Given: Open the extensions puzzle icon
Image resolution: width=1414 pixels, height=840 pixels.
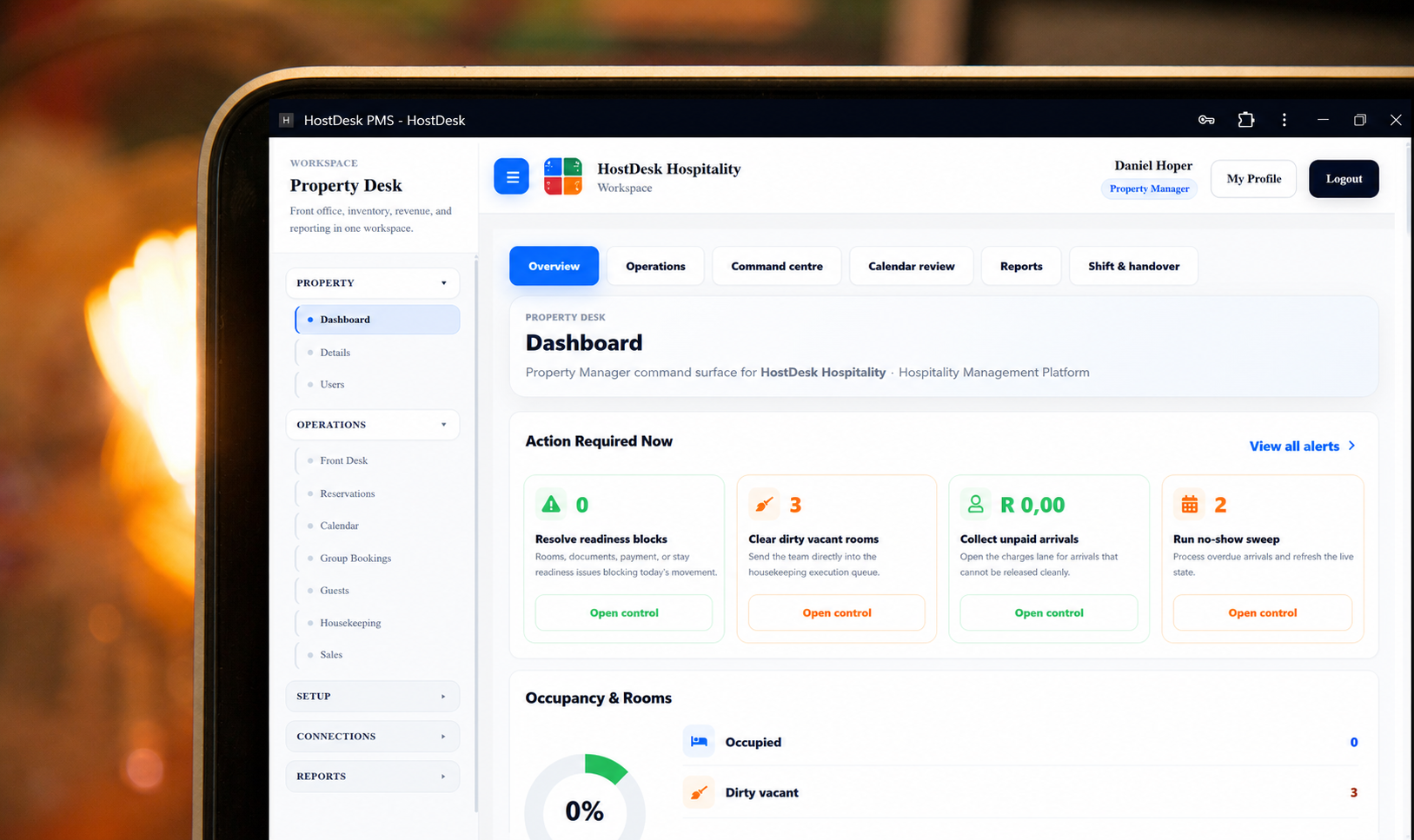Looking at the screenshot, I should click(x=1246, y=120).
